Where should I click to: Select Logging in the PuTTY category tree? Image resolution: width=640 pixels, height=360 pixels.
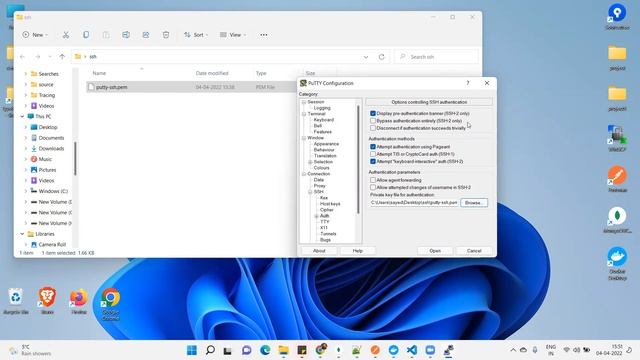click(322, 108)
